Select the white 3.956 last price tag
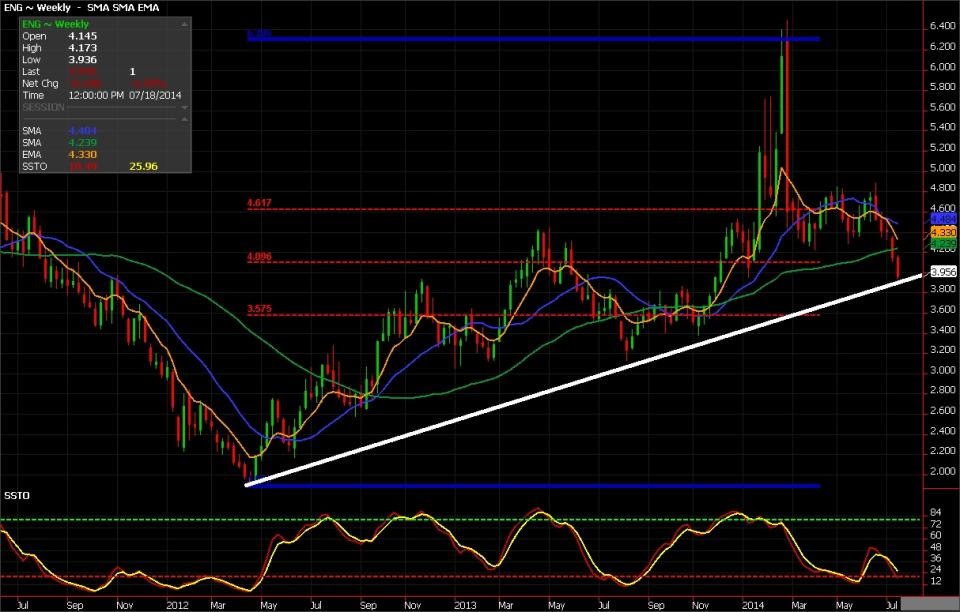Viewport: 960px width, 612px height. click(943, 272)
